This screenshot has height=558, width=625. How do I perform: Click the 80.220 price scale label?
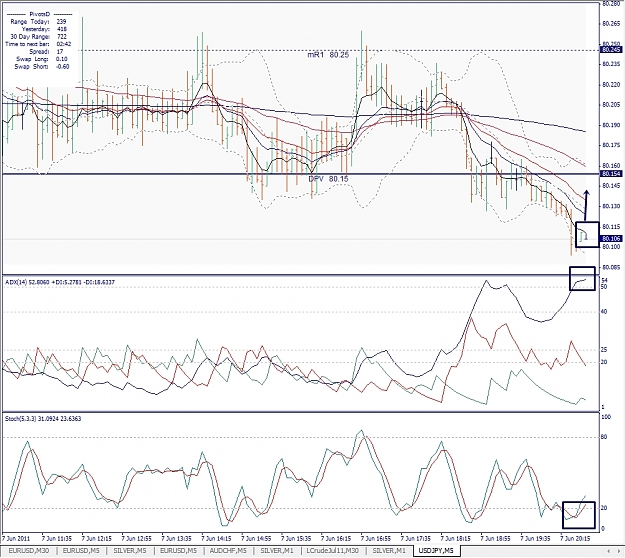[611, 84]
